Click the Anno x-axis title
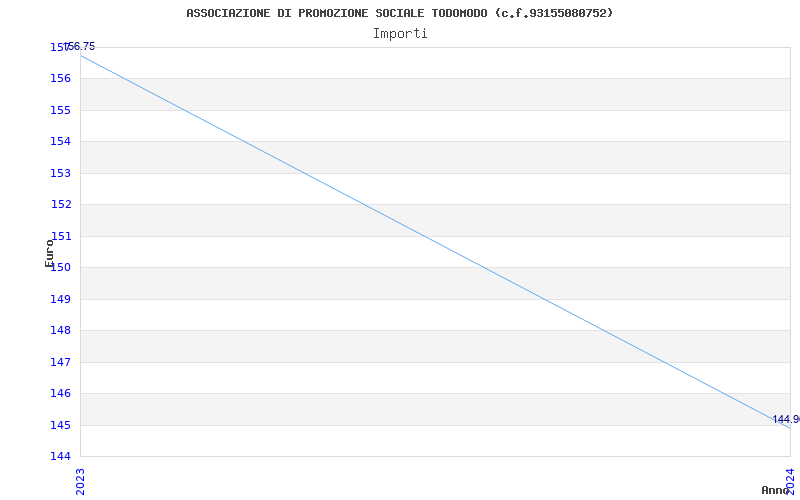 click(x=775, y=490)
